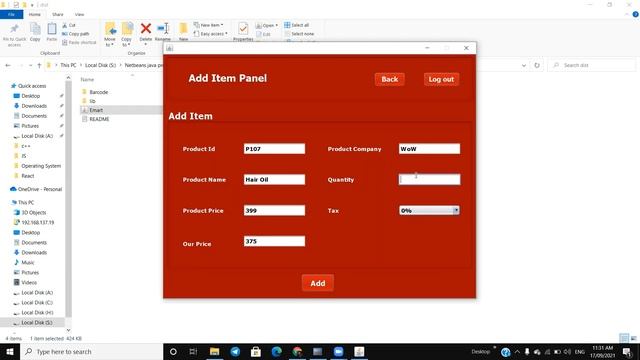This screenshot has height=360, width=640.
Task: Open File Explorer from the taskbar
Action: click(x=214, y=351)
